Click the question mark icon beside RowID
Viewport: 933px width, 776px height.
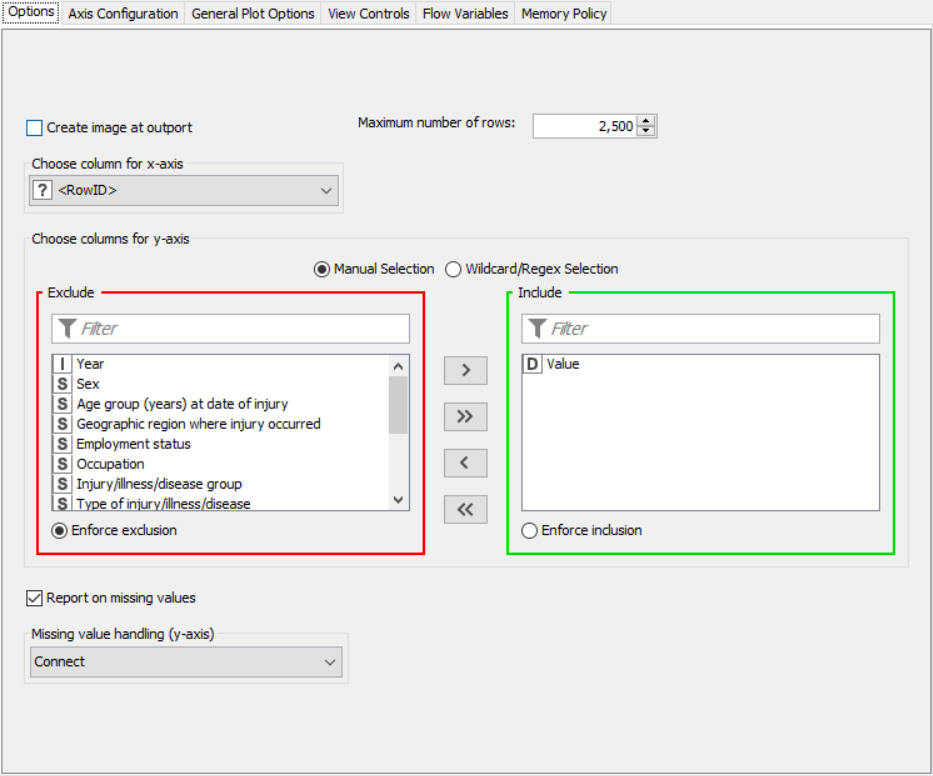[x=42, y=190]
